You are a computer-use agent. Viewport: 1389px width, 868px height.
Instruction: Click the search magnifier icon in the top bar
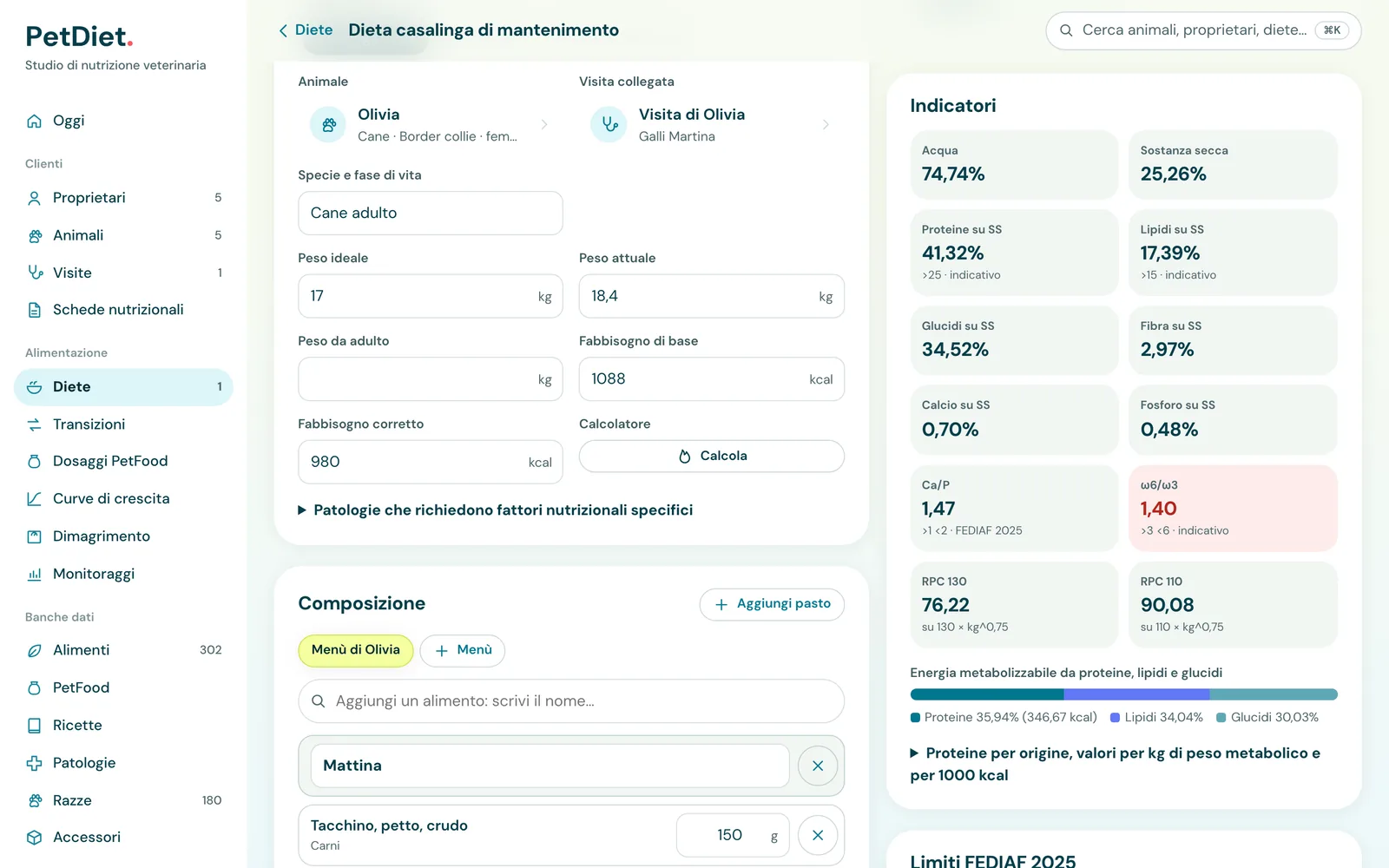click(1066, 30)
